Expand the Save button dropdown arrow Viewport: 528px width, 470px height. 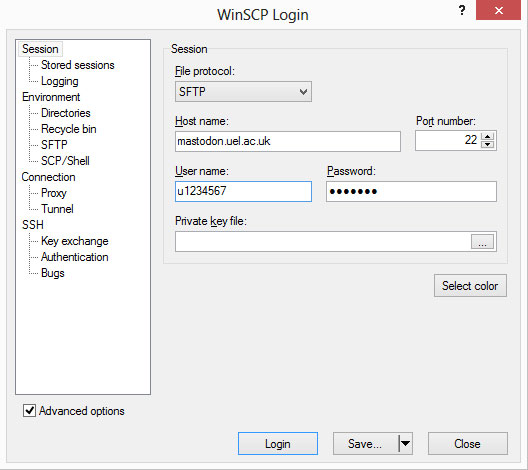405,443
